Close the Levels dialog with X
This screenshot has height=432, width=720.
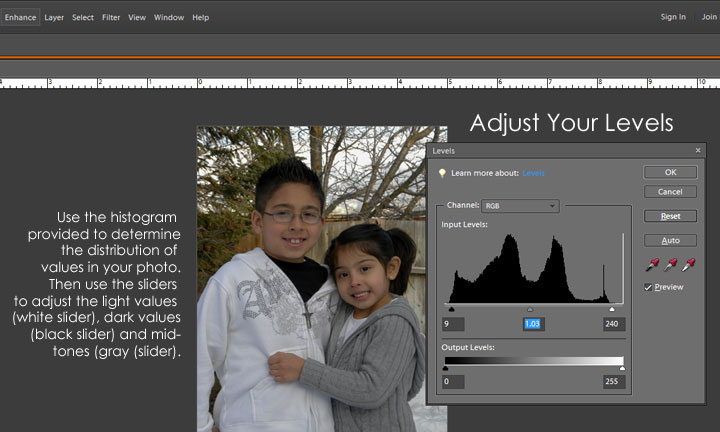click(x=696, y=151)
